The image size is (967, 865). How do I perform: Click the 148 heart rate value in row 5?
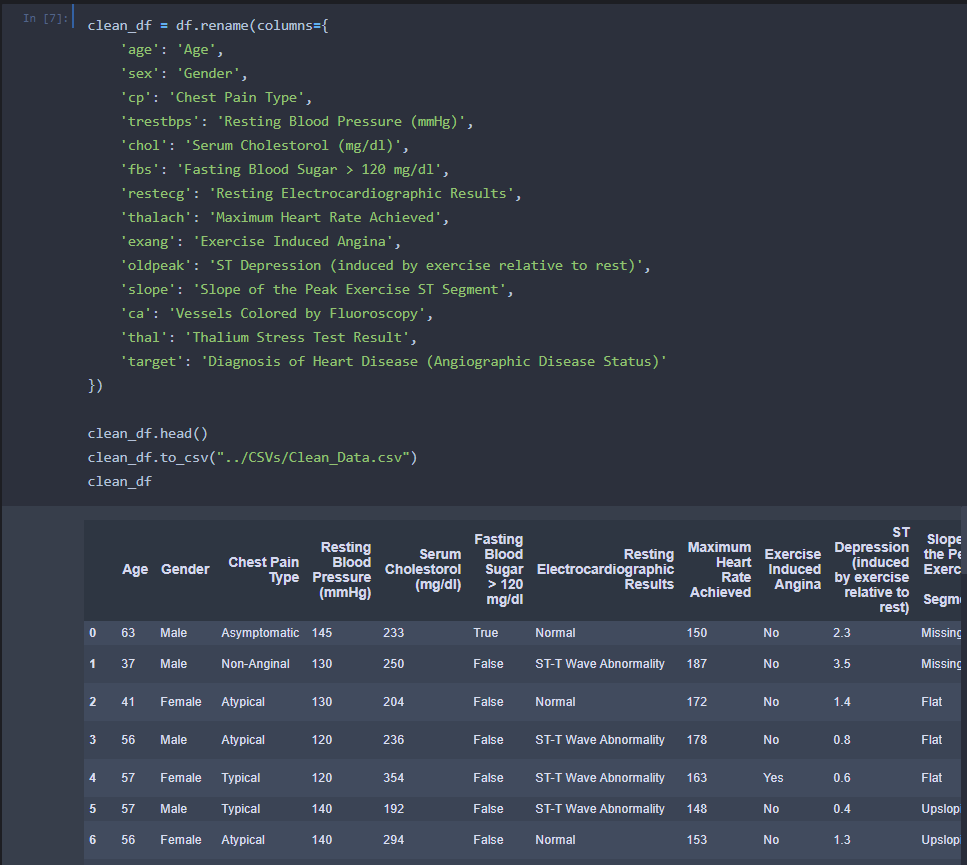click(697, 810)
